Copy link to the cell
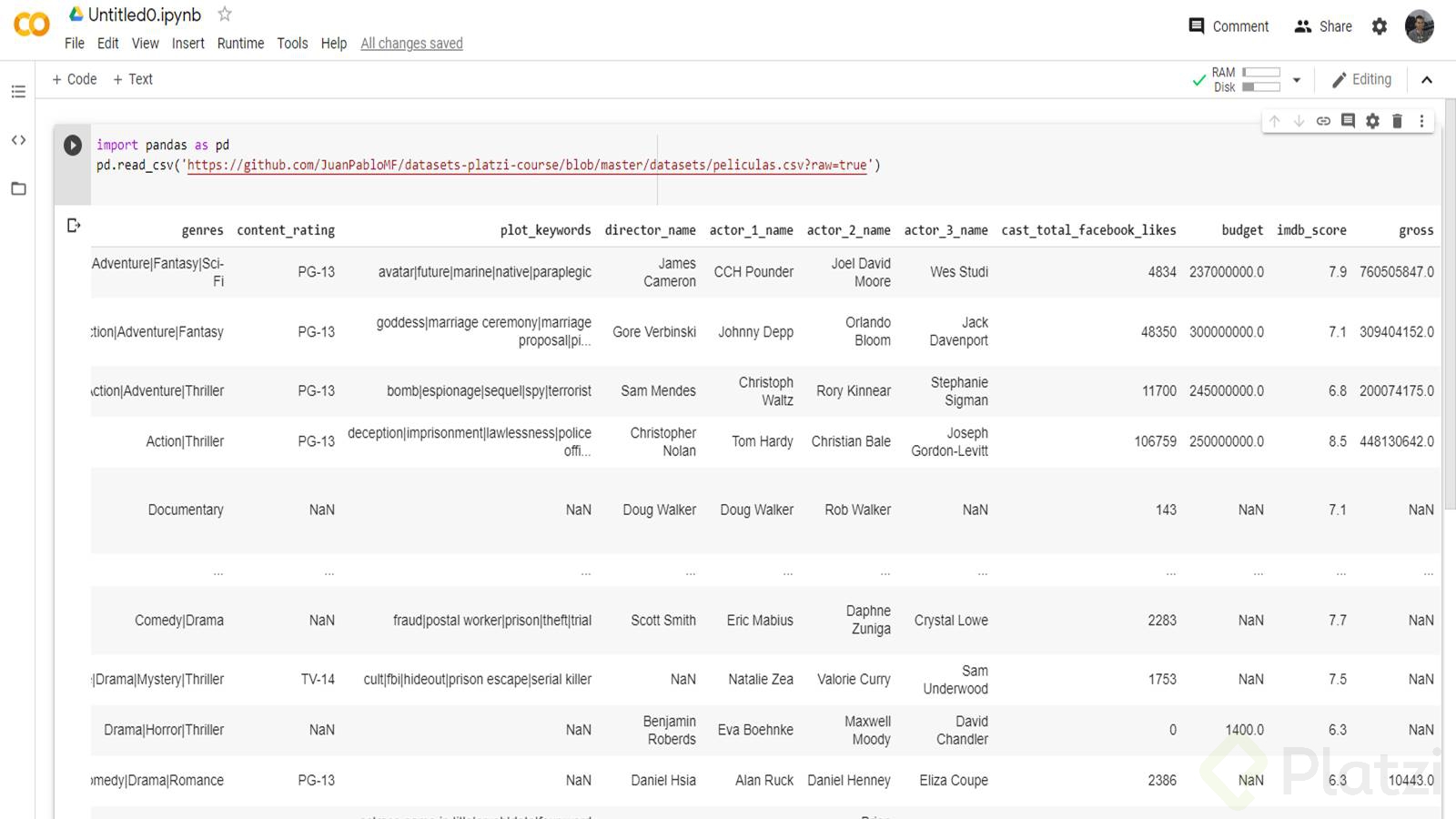The height and width of the screenshot is (819, 1456). 1323,121
